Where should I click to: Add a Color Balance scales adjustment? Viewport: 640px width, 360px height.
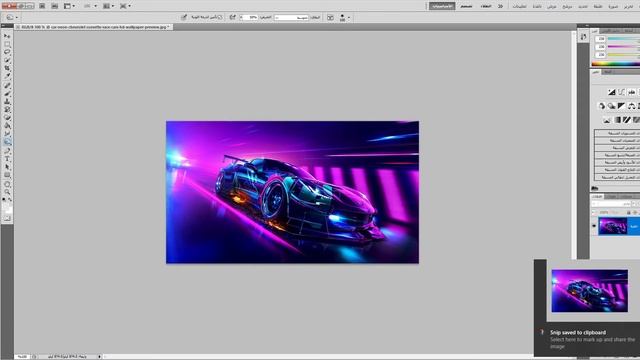tap(631, 106)
